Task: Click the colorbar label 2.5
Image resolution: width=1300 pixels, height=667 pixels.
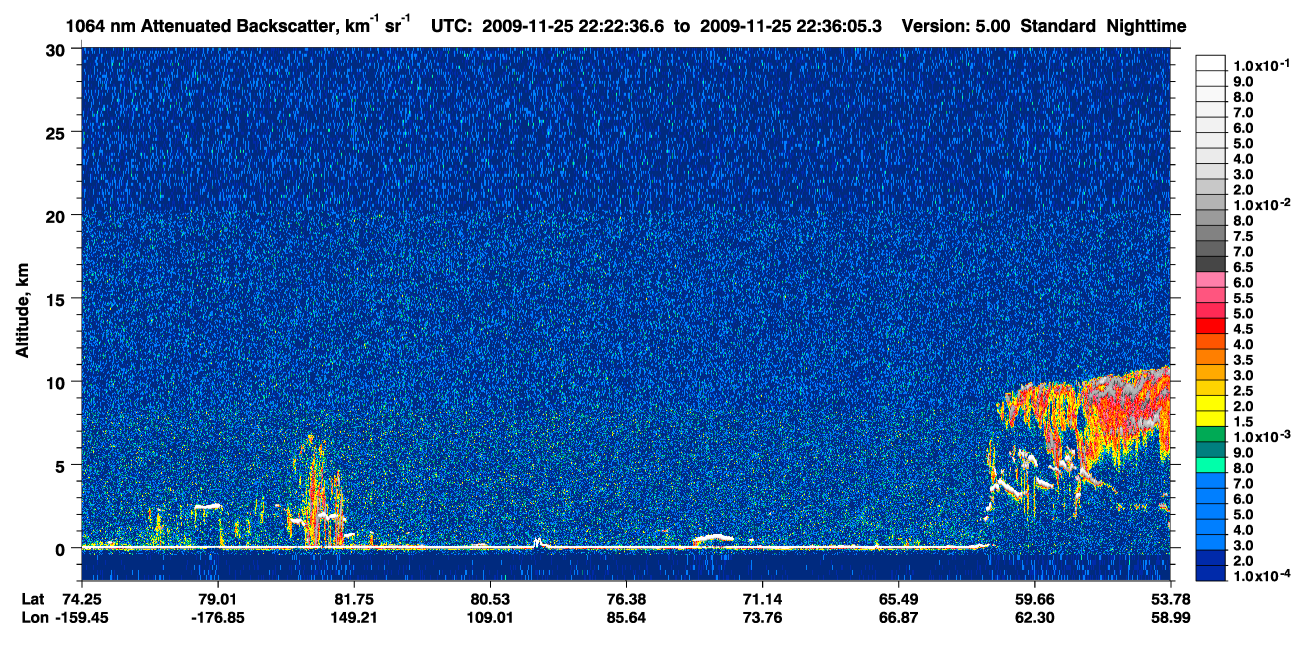Action: click(1245, 391)
